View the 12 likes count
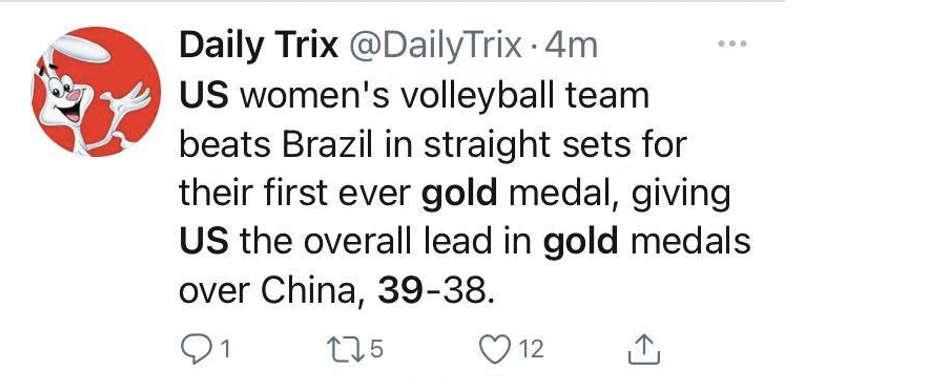Screen dimensions: 940x384 pyautogui.click(x=531, y=349)
